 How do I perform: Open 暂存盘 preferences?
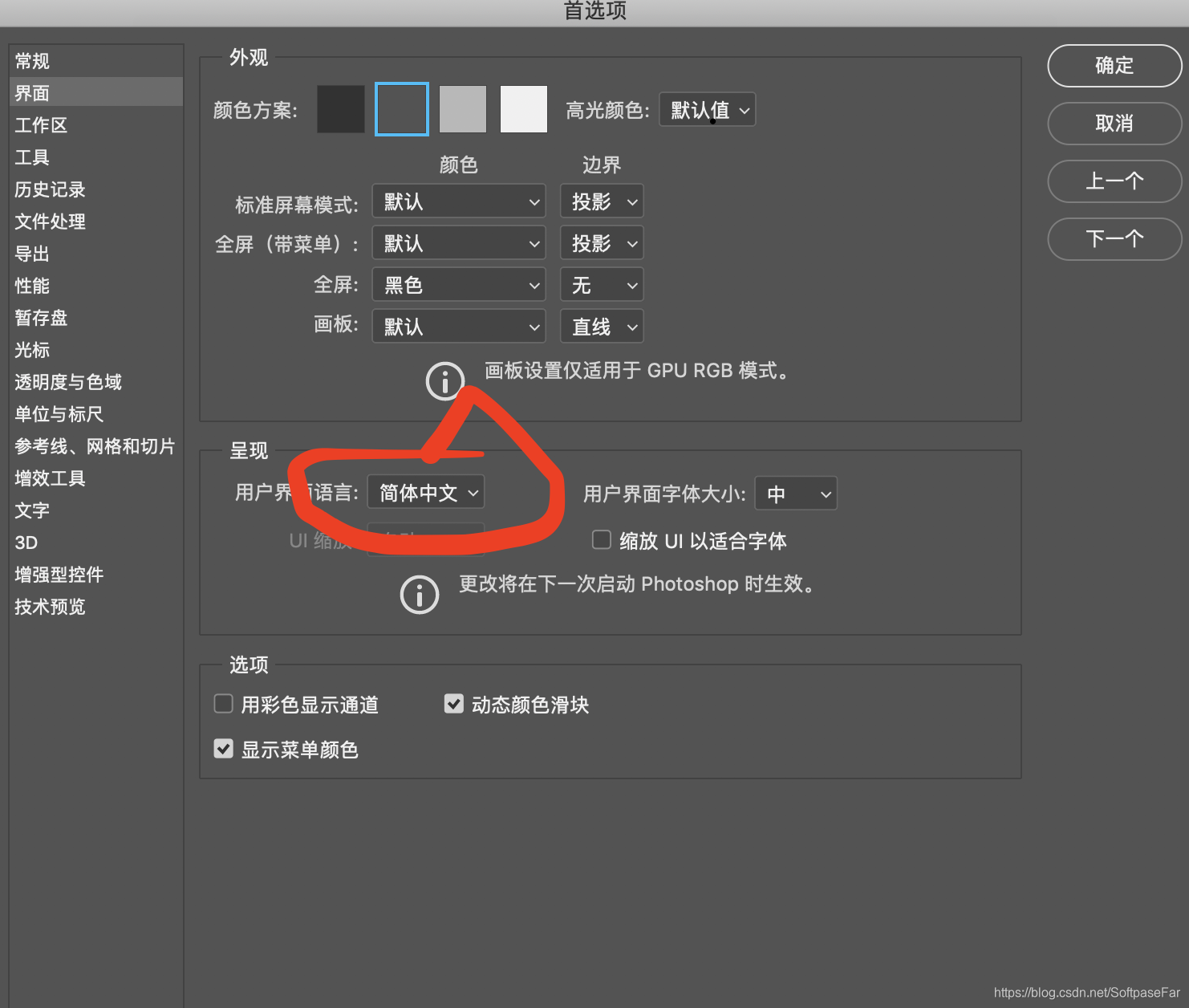[96, 318]
